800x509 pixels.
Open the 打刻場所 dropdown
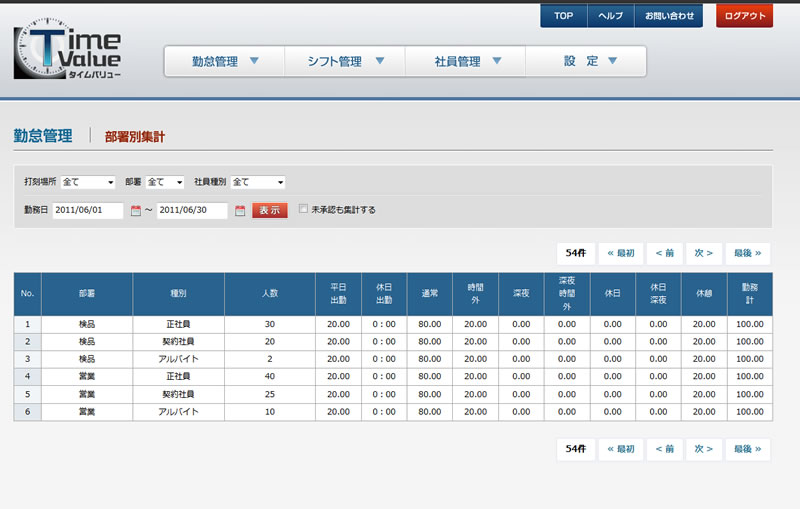coord(88,182)
